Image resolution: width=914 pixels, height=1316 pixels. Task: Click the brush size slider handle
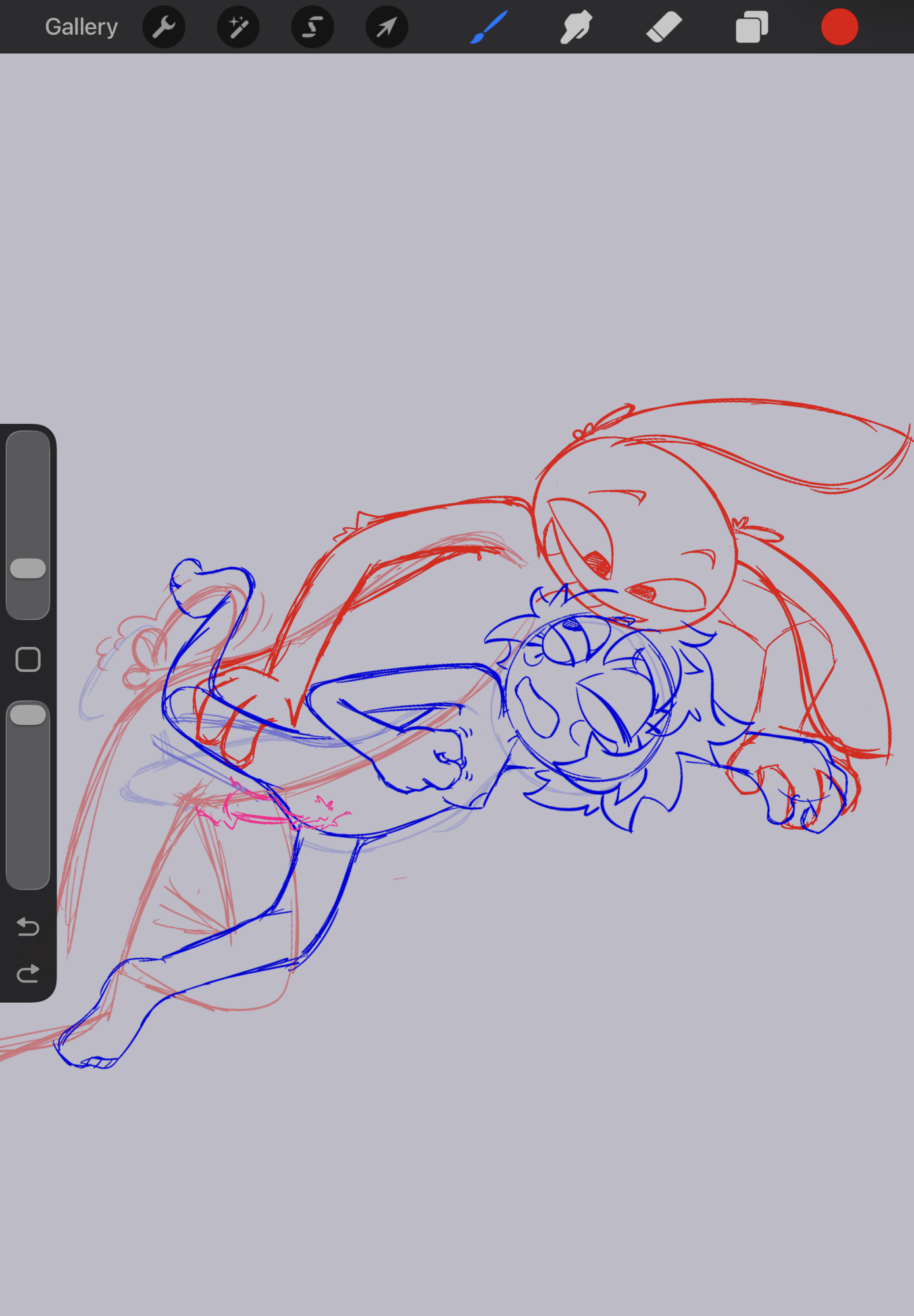tap(28, 569)
